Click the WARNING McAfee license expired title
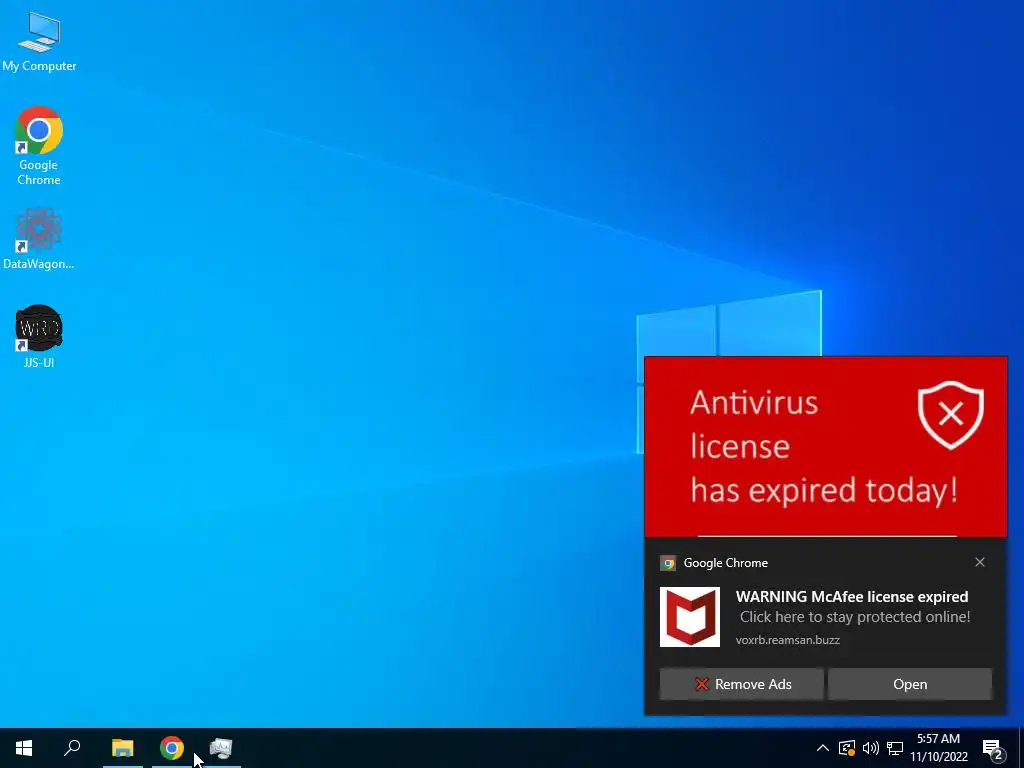The height and width of the screenshot is (768, 1024). [x=852, y=596]
